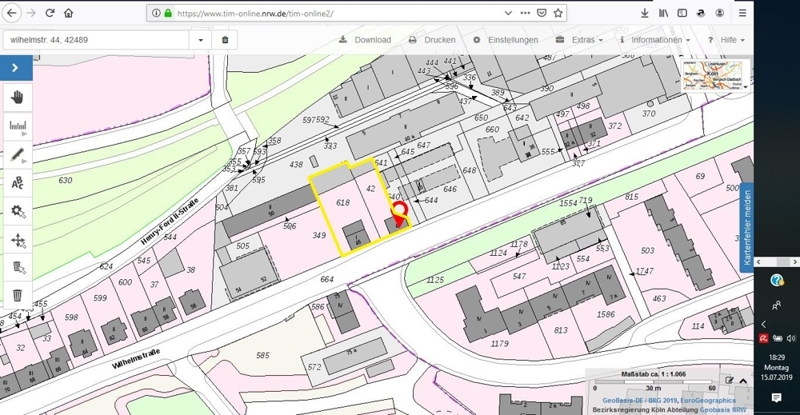Expand the Informationen dropdown menu
Screen dimensions: 800x415
(x=655, y=40)
